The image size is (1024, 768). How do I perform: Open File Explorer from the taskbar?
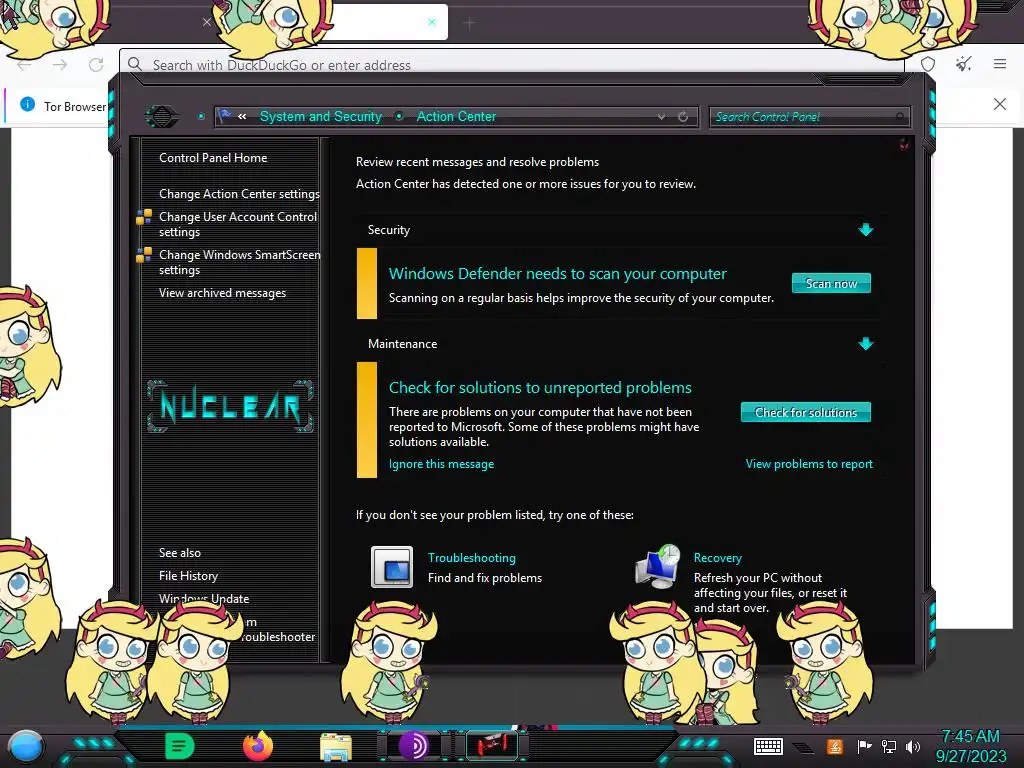(x=336, y=747)
